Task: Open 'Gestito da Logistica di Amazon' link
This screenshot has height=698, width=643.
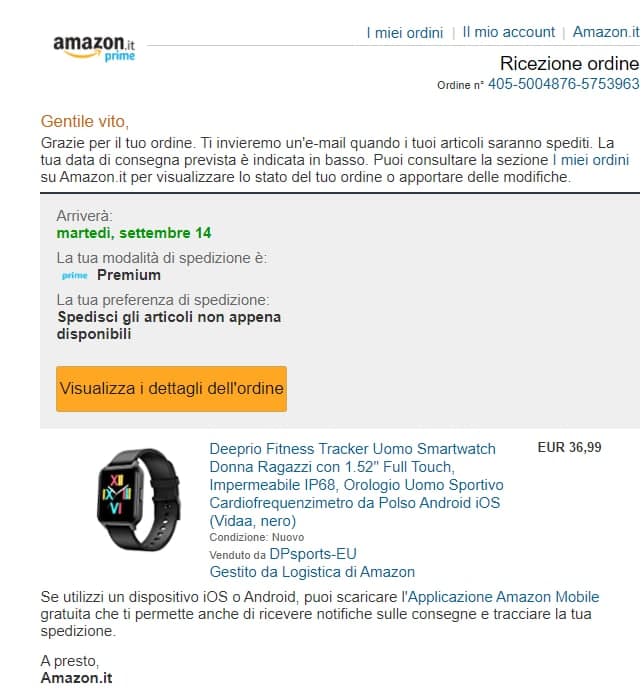Action: (x=312, y=572)
